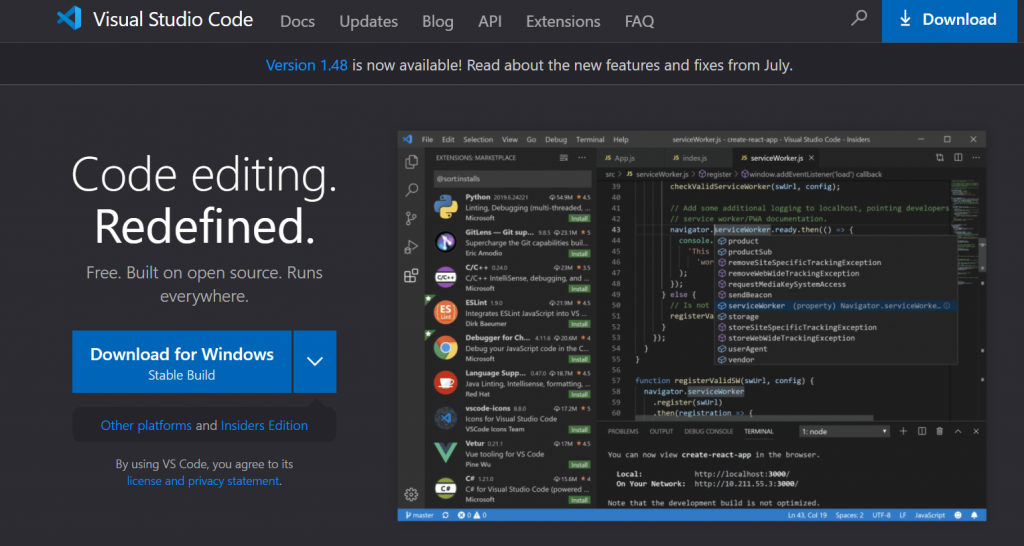Click the notifications bell status bar icon
The image size is (1024, 546).
click(974, 515)
